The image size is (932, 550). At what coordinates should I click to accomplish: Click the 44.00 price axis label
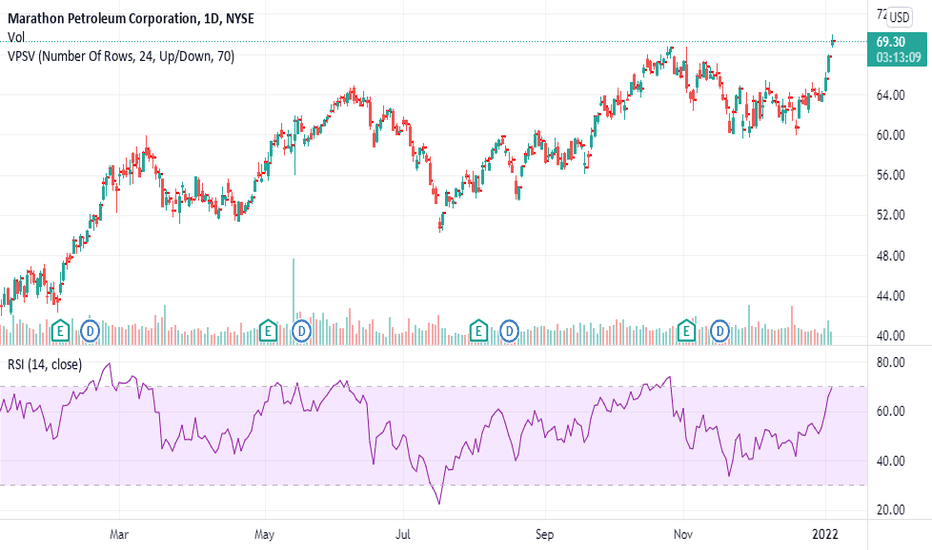tap(890, 296)
